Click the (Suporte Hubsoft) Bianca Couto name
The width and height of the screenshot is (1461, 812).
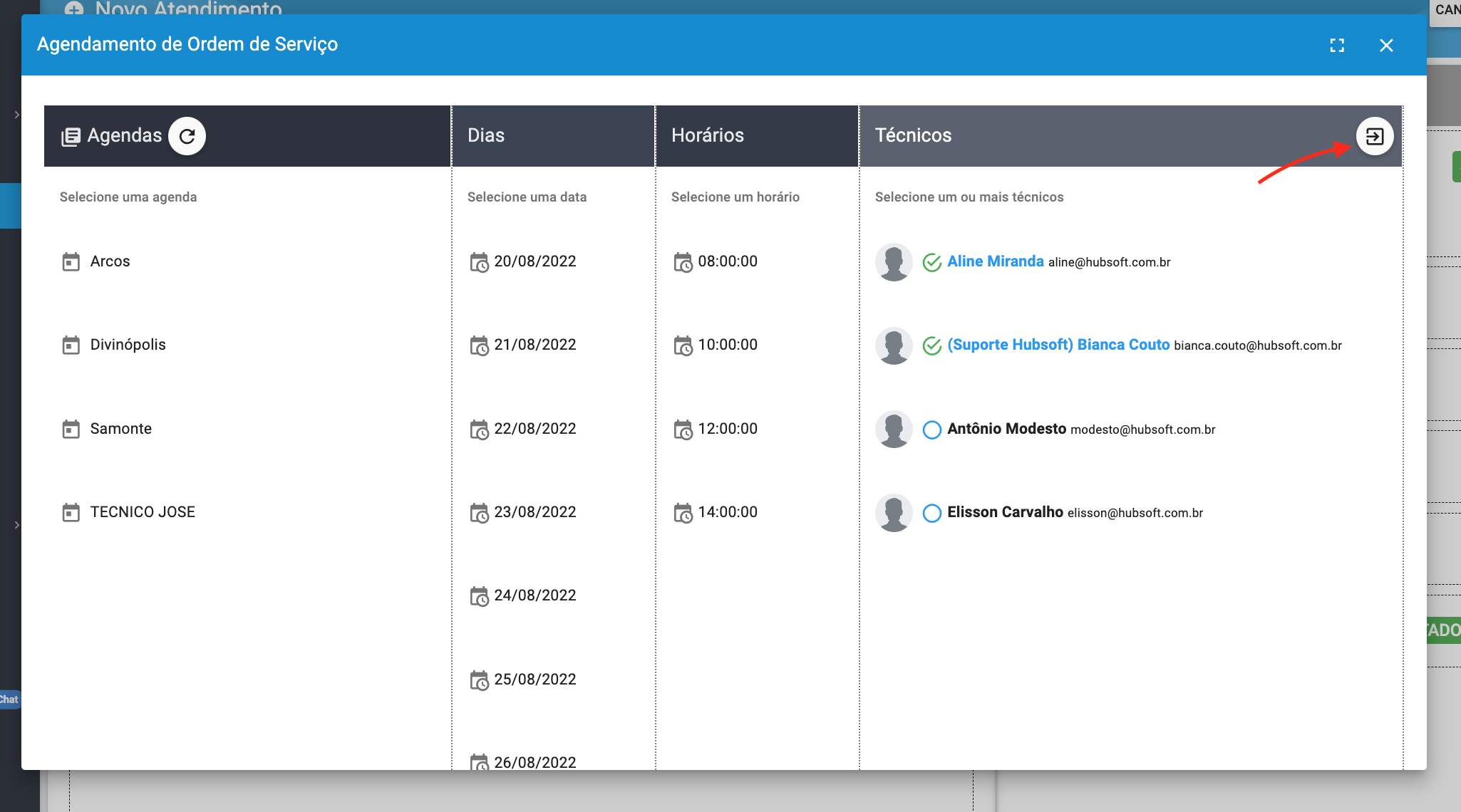(x=1058, y=345)
